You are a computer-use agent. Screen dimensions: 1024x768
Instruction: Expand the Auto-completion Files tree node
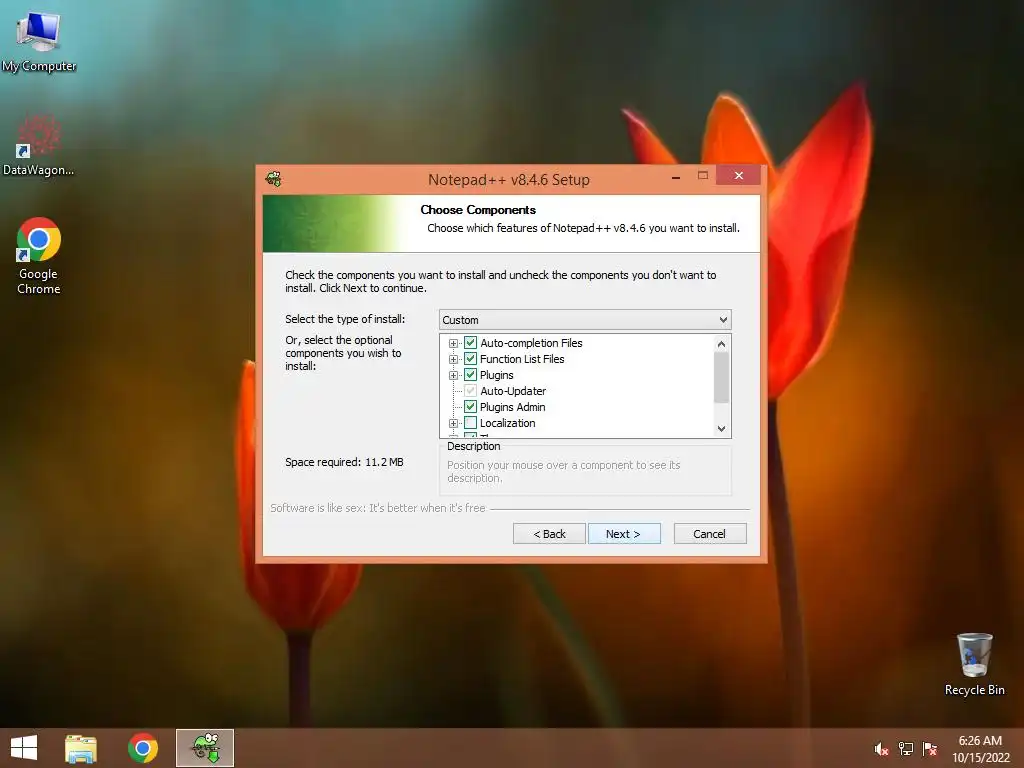click(x=453, y=344)
